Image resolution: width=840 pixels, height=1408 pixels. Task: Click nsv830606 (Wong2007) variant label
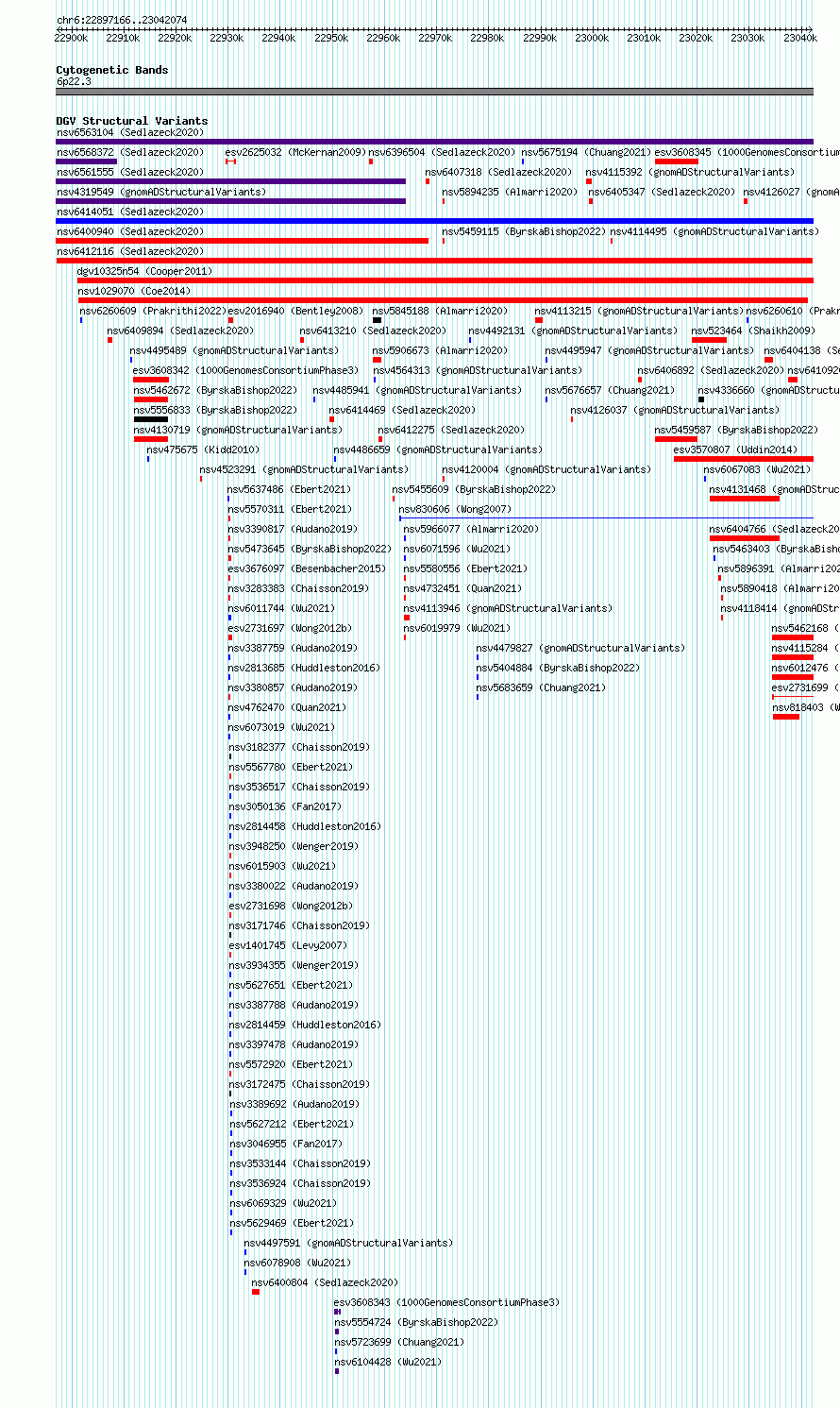(455, 509)
